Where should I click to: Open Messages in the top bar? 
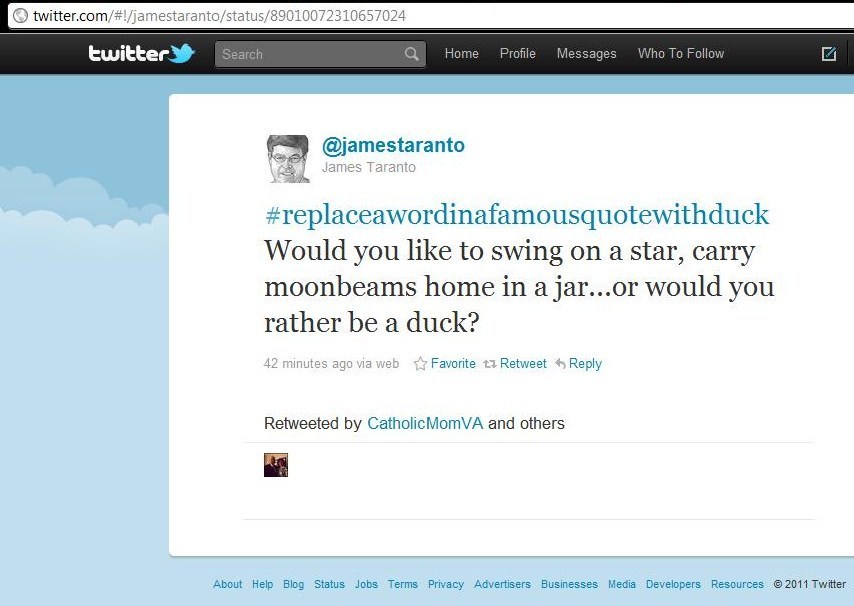pyautogui.click(x=586, y=53)
